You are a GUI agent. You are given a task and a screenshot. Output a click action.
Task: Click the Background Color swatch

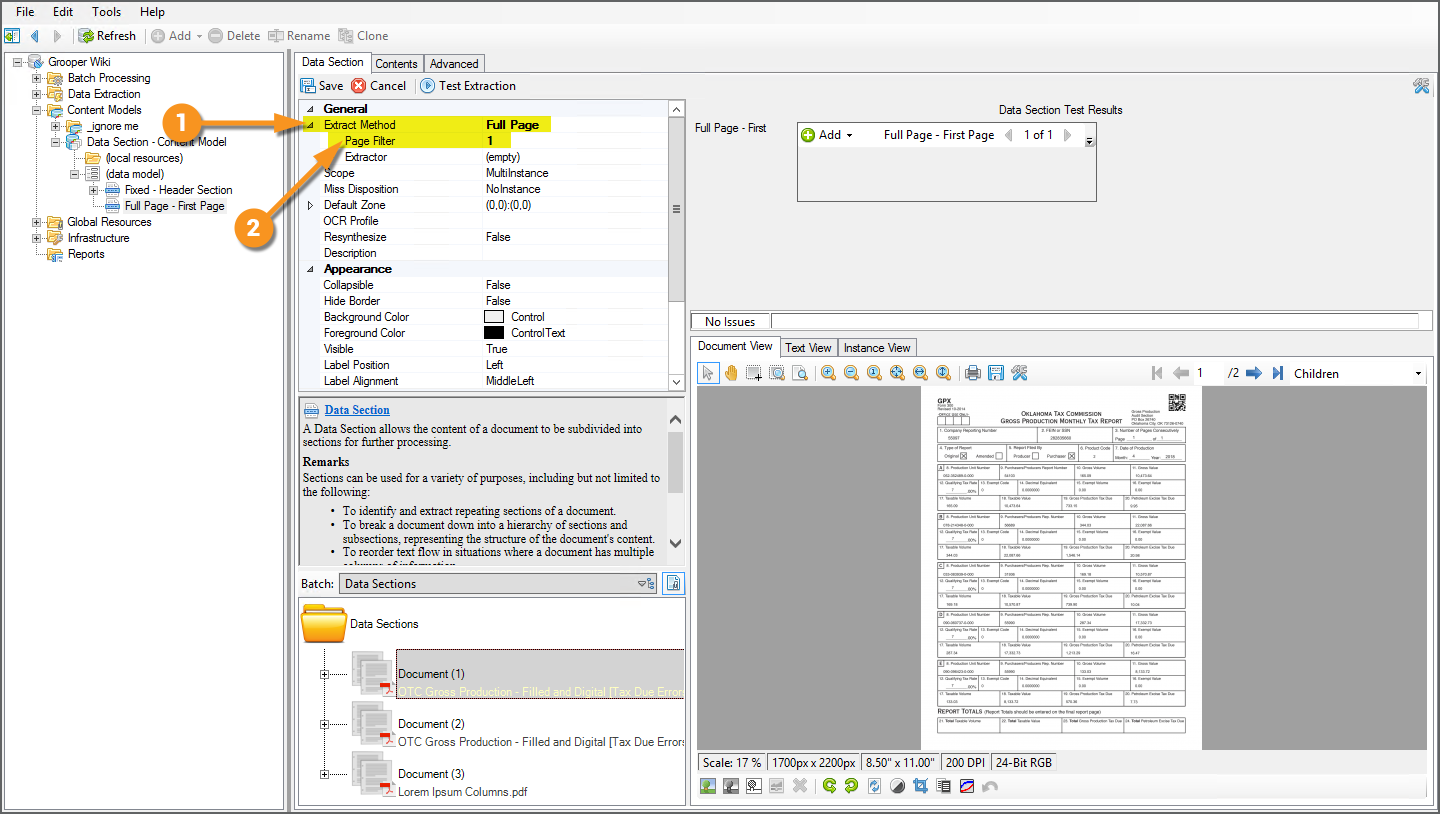pyautogui.click(x=494, y=317)
